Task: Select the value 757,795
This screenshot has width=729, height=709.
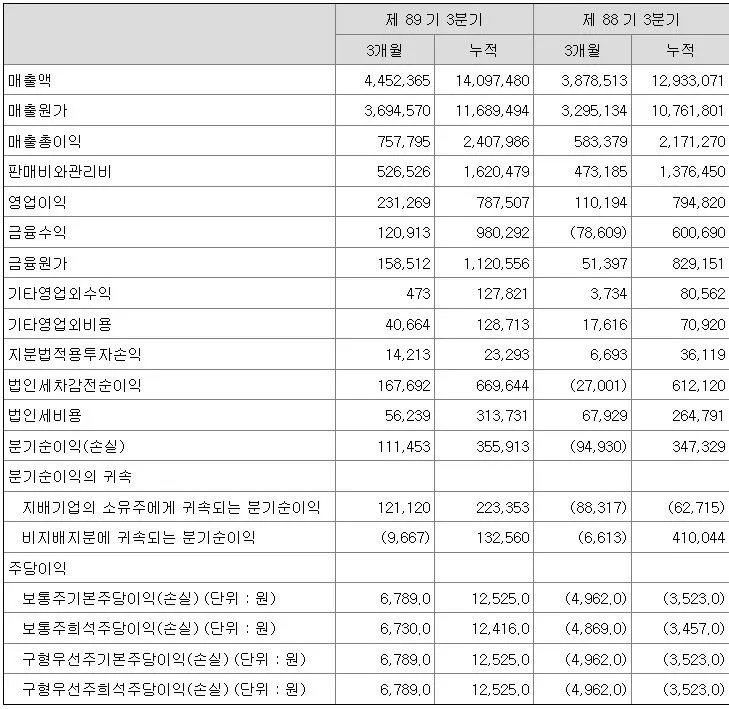Action: tap(404, 141)
